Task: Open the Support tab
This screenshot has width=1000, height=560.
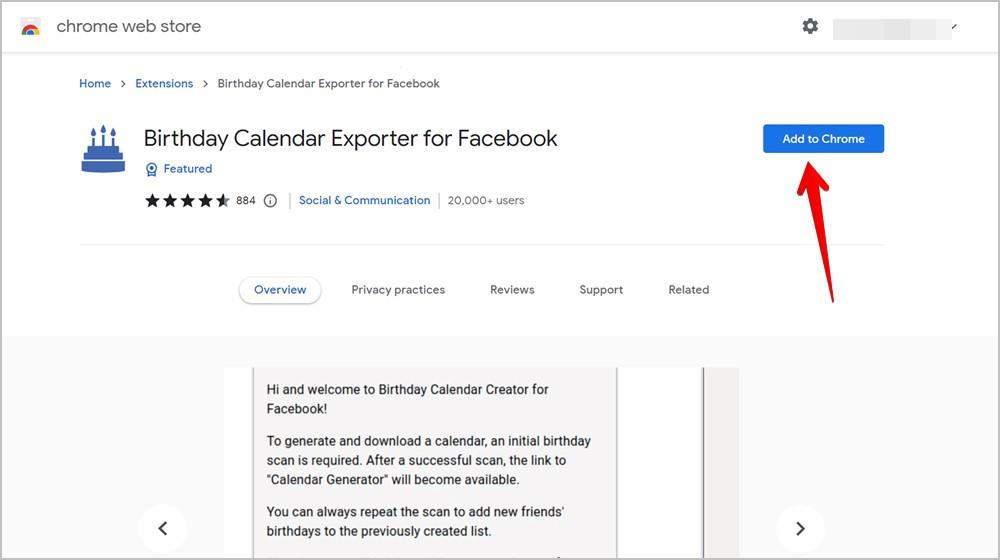Action: click(601, 290)
